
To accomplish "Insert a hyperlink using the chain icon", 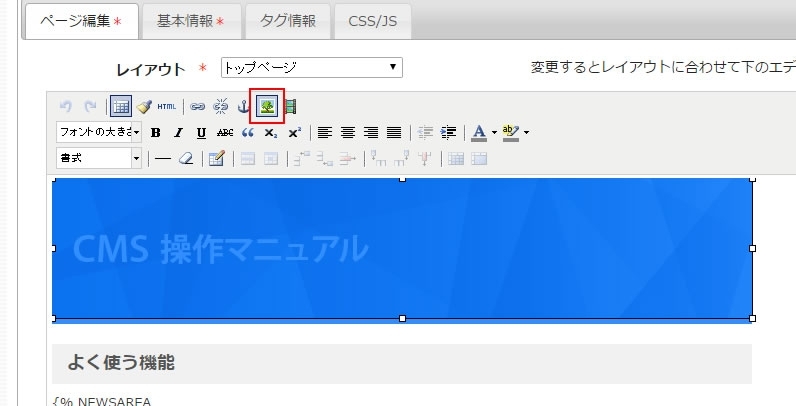I will [x=197, y=107].
